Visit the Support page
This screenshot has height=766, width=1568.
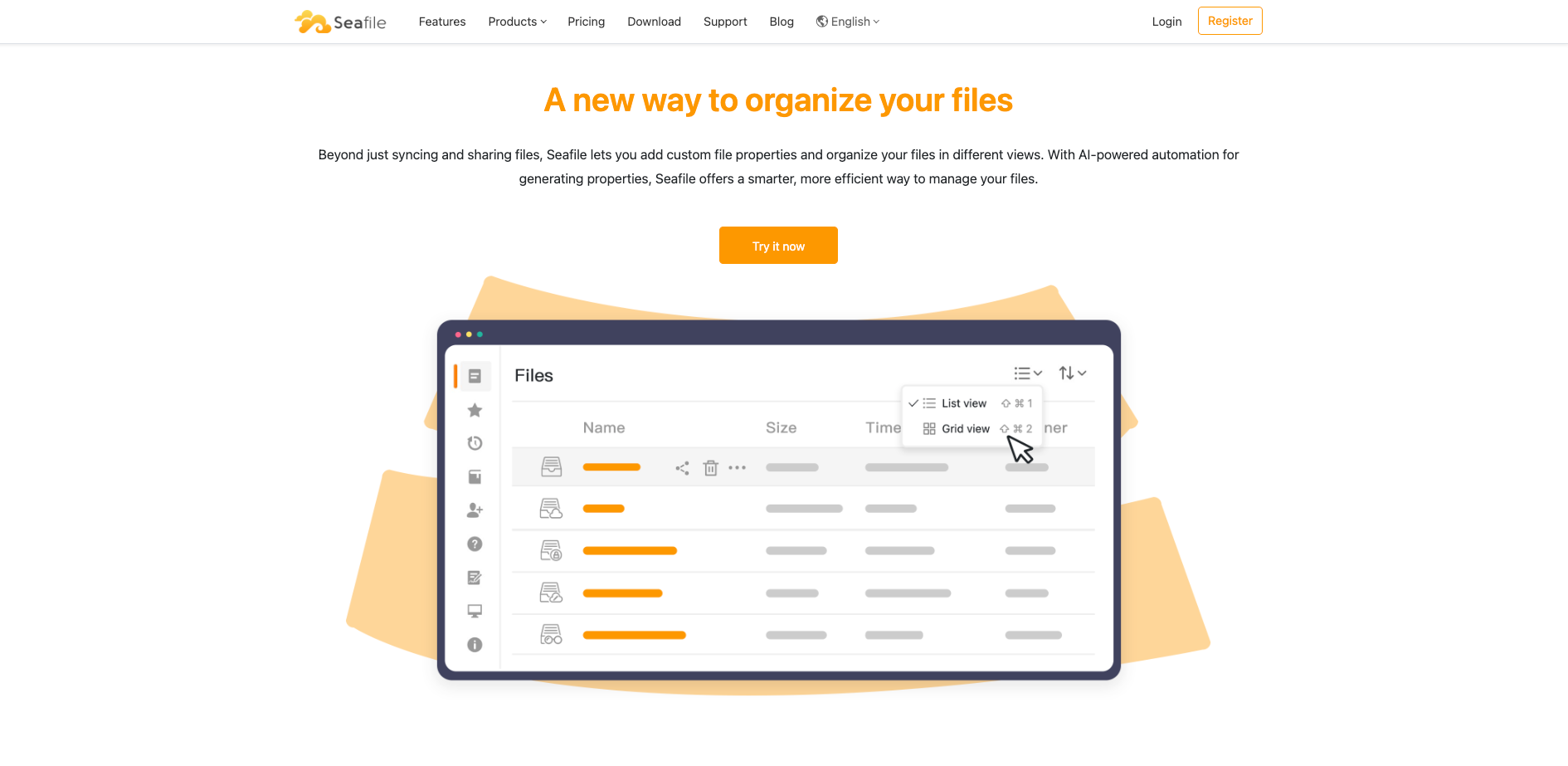(x=725, y=22)
